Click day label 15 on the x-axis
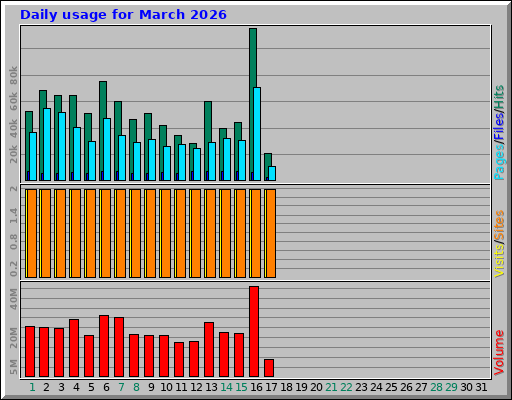This screenshot has width=512, height=400. (241, 387)
